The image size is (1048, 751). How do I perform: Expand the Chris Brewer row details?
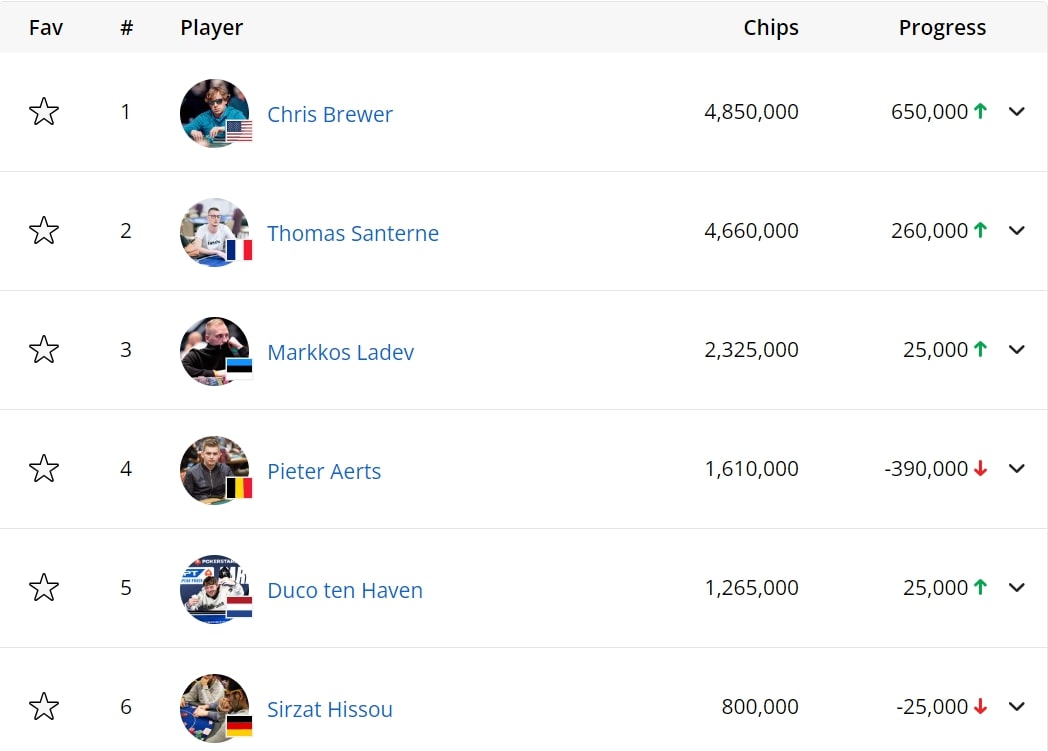click(1017, 112)
